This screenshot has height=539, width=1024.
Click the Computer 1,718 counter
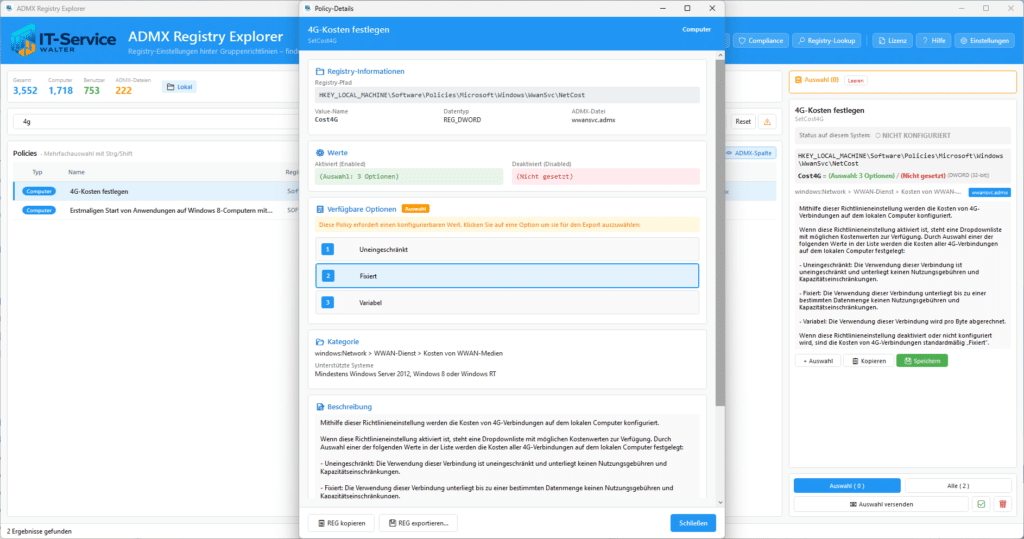tap(61, 87)
